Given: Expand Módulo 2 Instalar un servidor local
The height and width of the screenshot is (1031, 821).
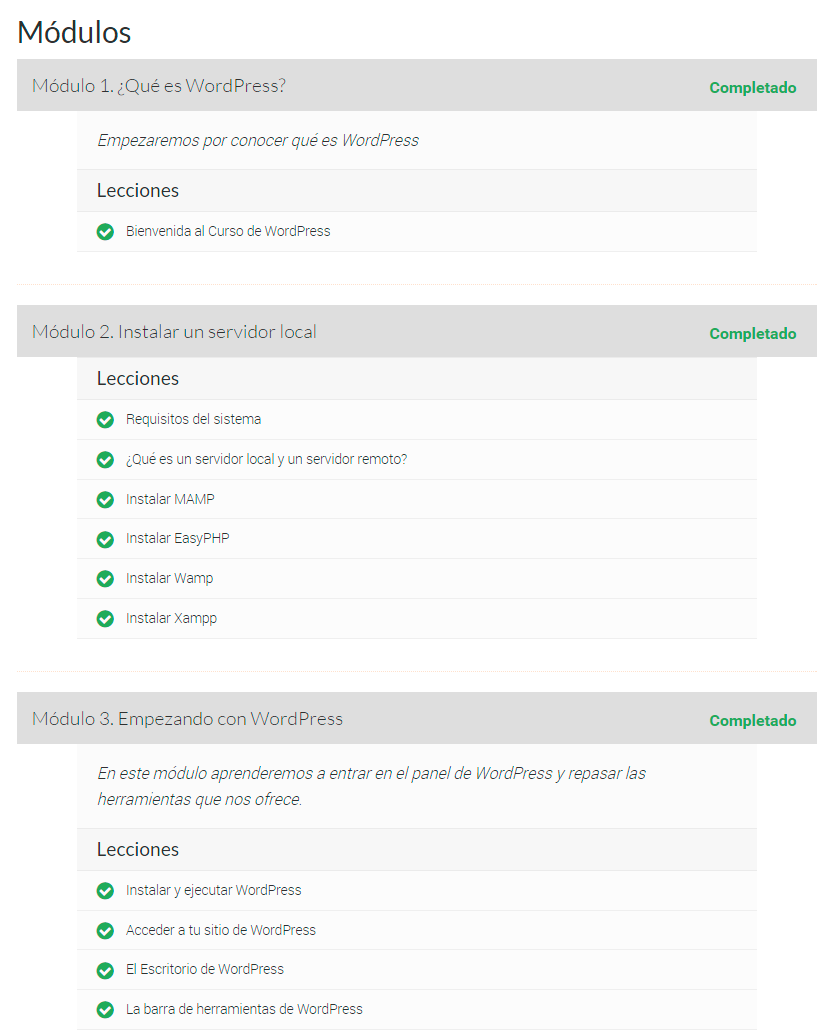Looking at the screenshot, I should (174, 332).
